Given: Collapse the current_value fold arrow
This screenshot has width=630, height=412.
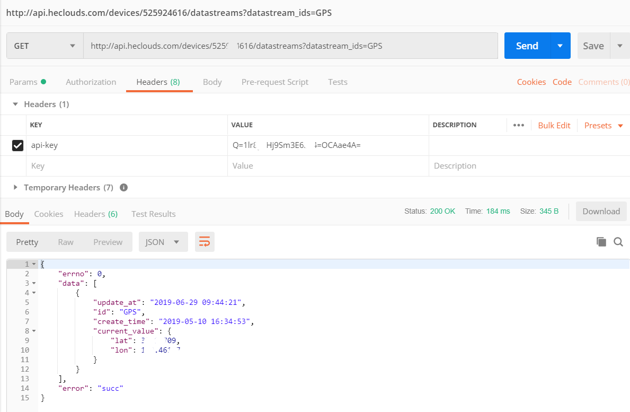Looking at the screenshot, I should (x=34, y=331).
